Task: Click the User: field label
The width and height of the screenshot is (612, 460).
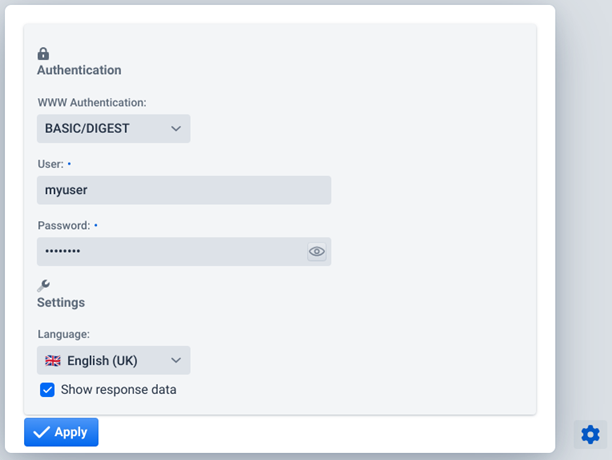Action: (x=50, y=164)
